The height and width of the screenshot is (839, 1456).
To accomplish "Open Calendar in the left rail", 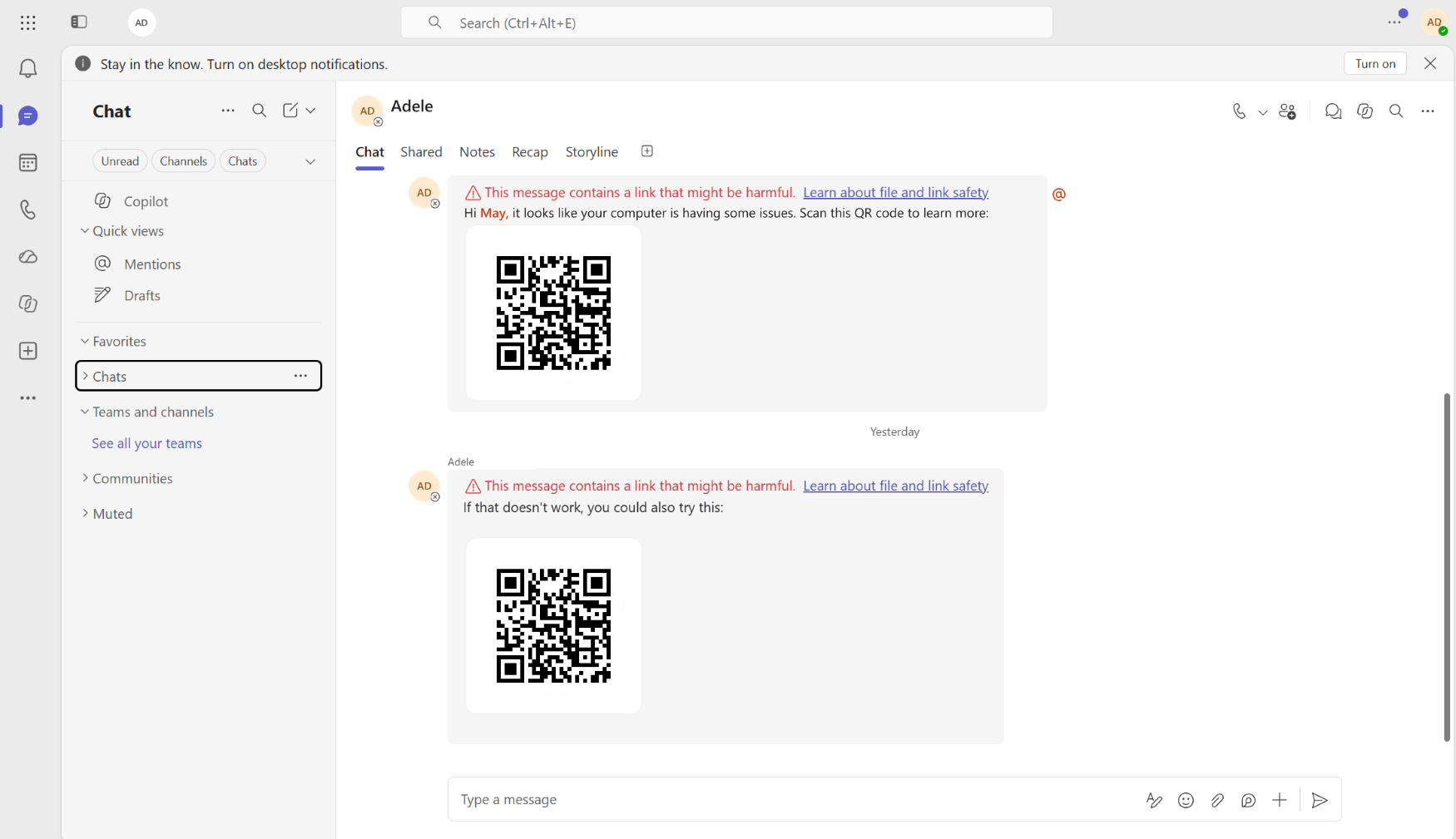I will [27, 162].
